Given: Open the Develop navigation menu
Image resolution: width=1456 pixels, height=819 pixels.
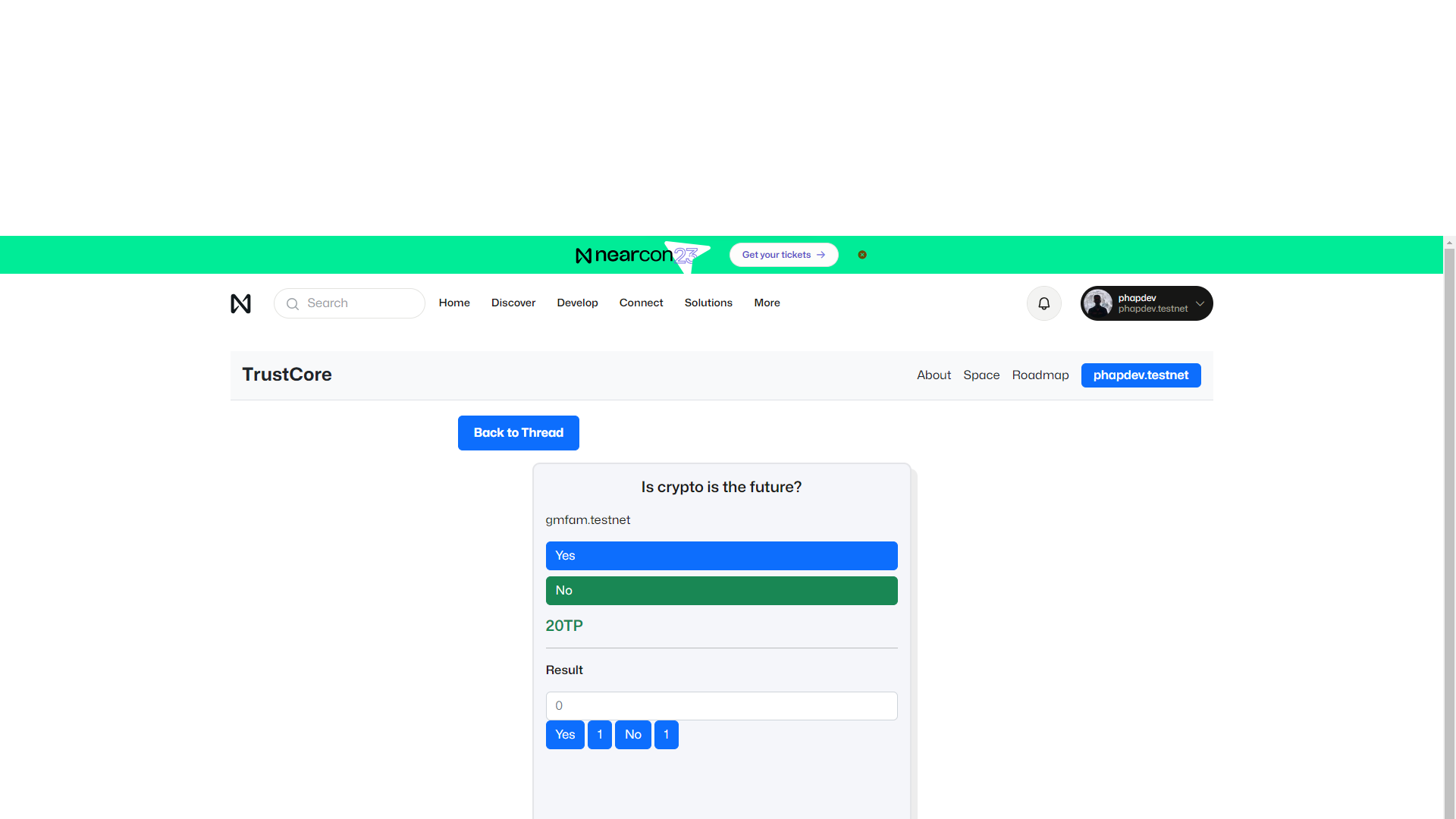Looking at the screenshot, I should point(577,303).
